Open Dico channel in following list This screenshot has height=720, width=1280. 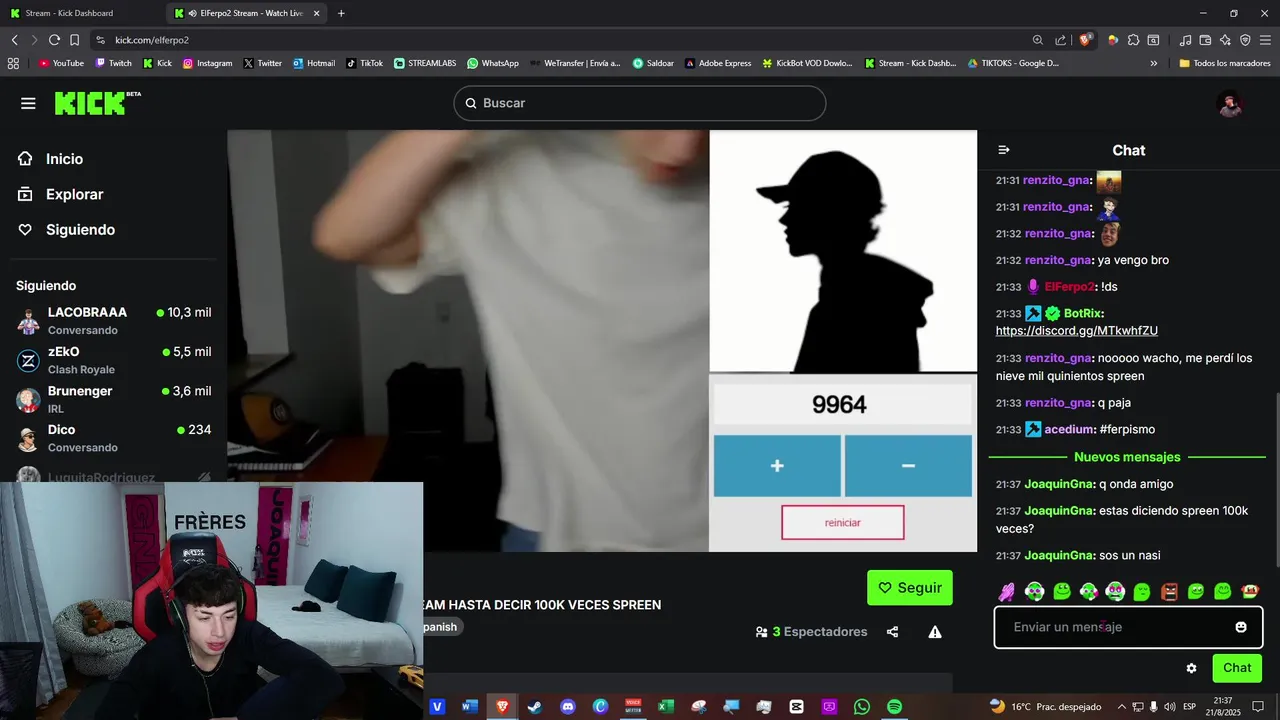114,438
